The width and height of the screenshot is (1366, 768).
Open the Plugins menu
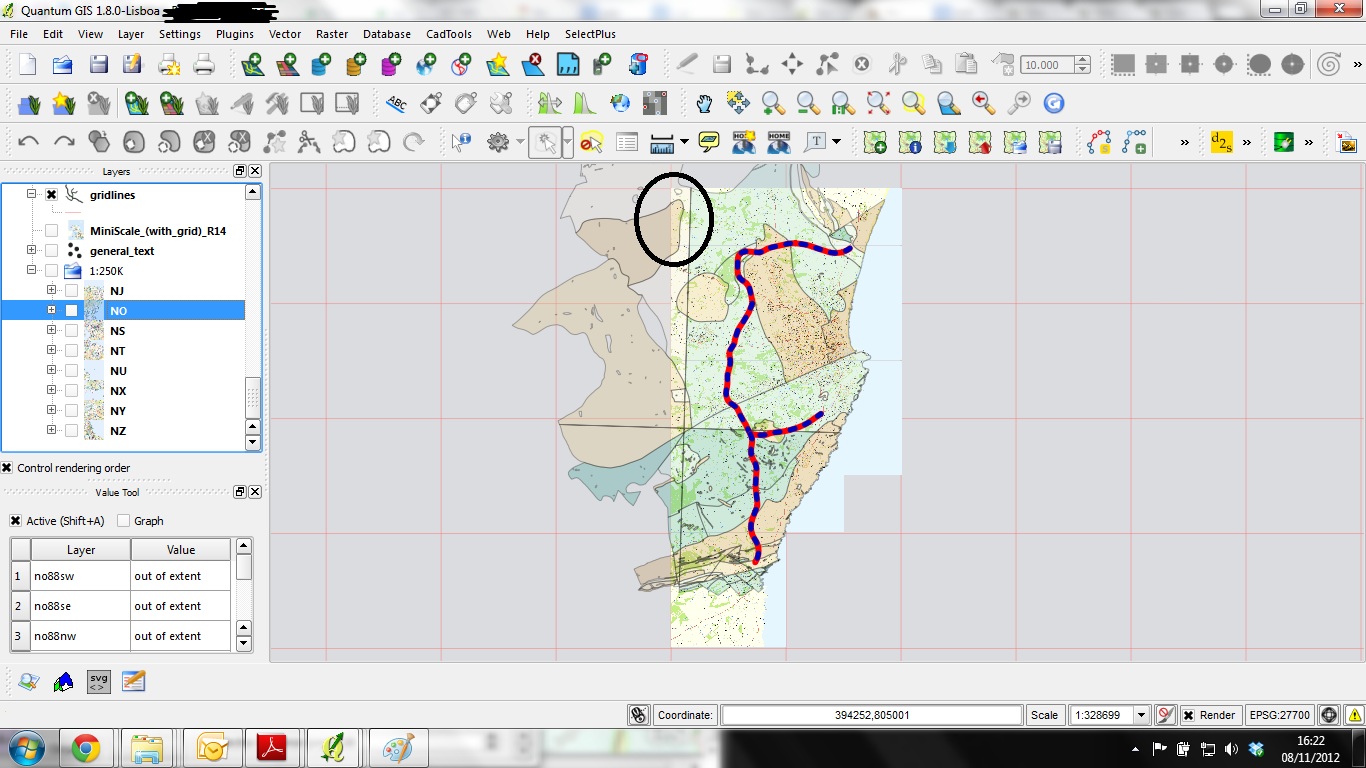pos(235,34)
